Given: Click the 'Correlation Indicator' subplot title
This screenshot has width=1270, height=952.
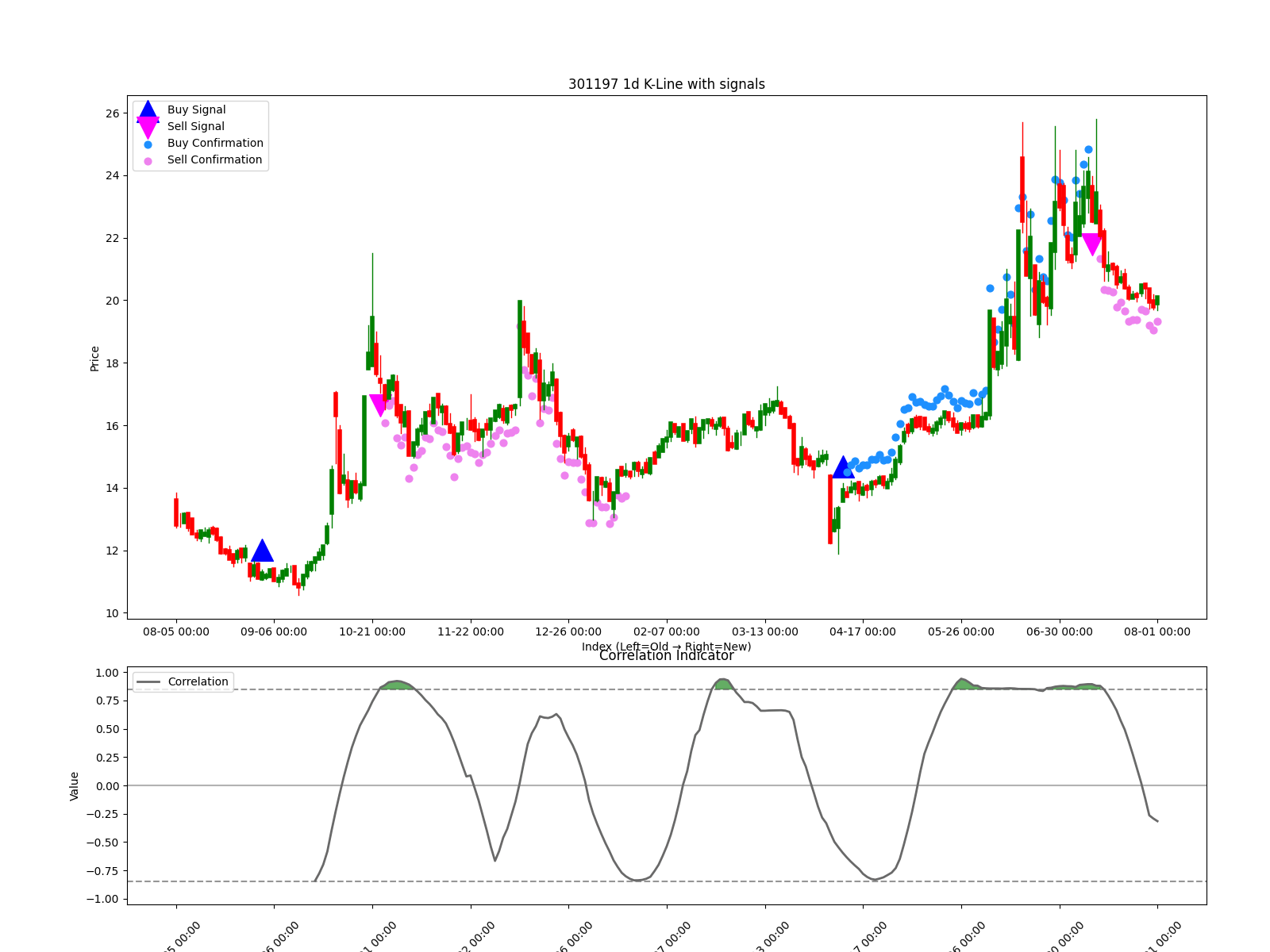Looking at the screenshot, I should [x=667, y=655].
